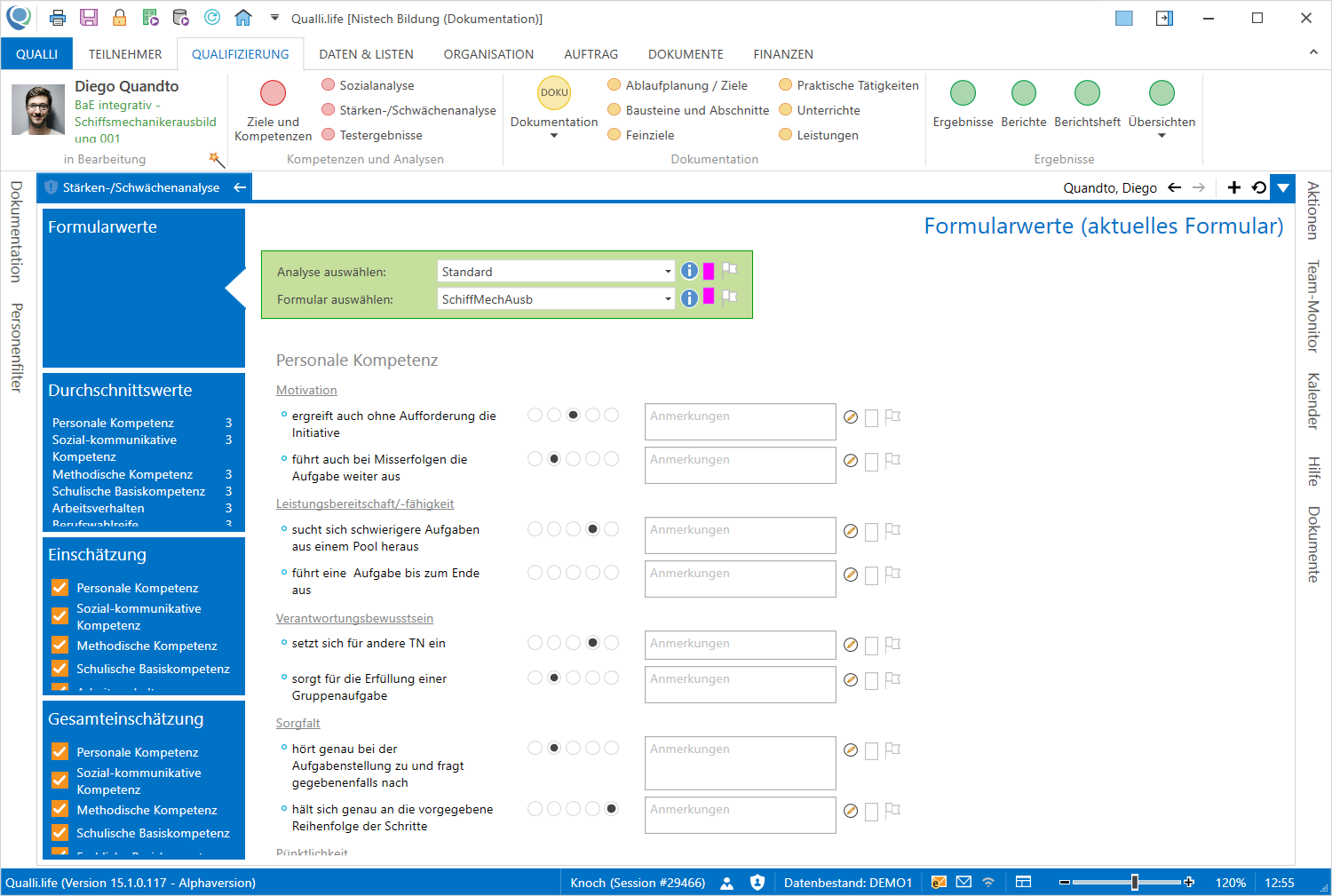This screenshot has width=1332, height=896.
Task: Open the Personenfilter side panel
Action: pyautogui.click(x=16, y=347)
